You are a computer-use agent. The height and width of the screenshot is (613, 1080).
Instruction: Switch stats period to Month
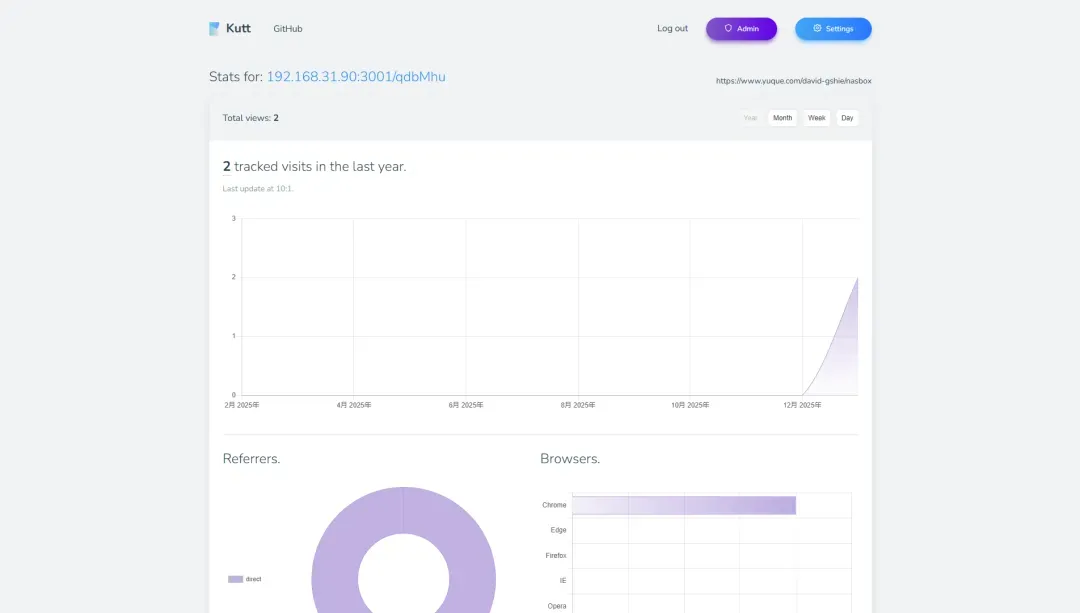[x=782, y=118]
